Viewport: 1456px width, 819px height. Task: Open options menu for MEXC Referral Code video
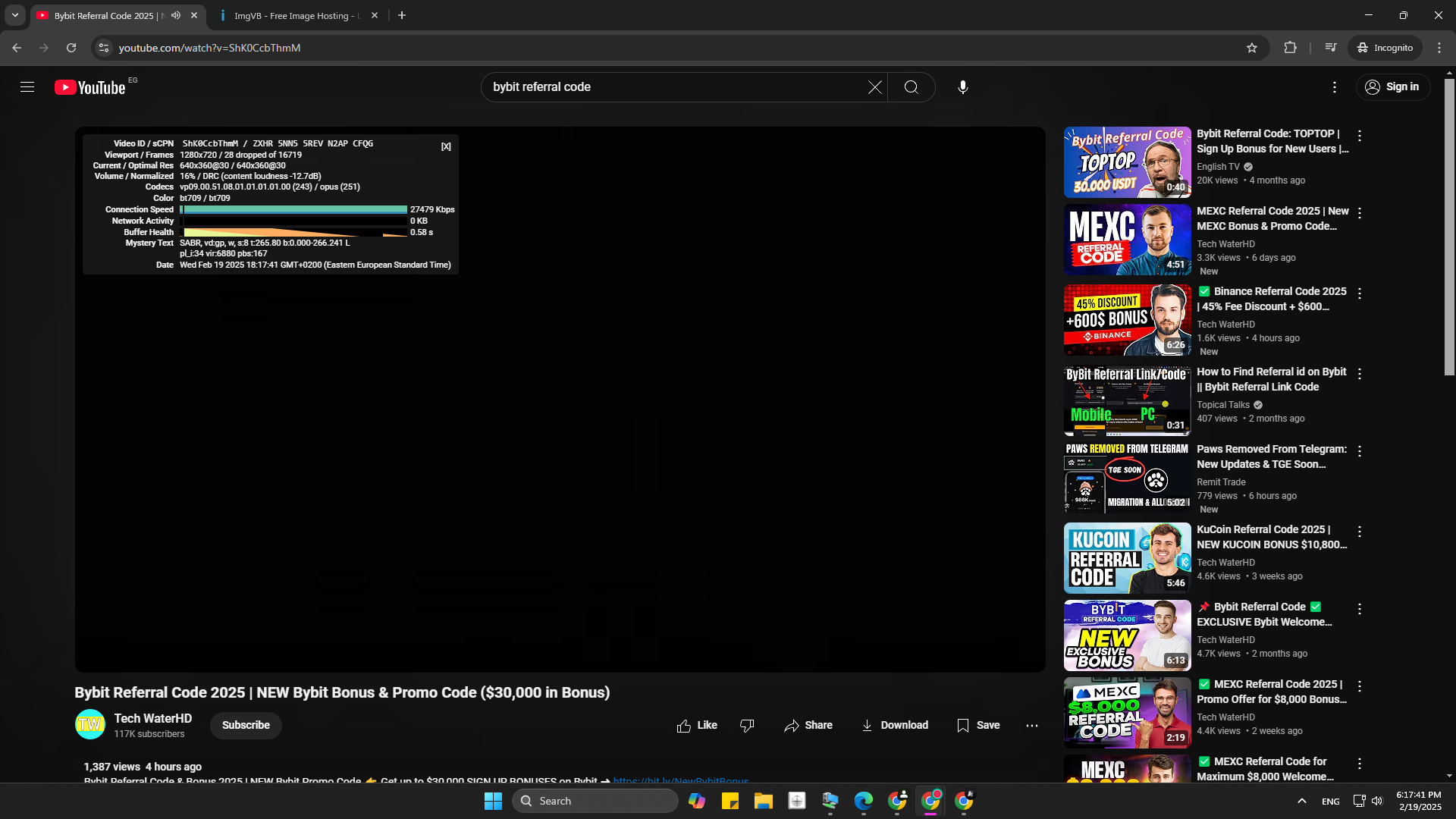(1359, 214)
